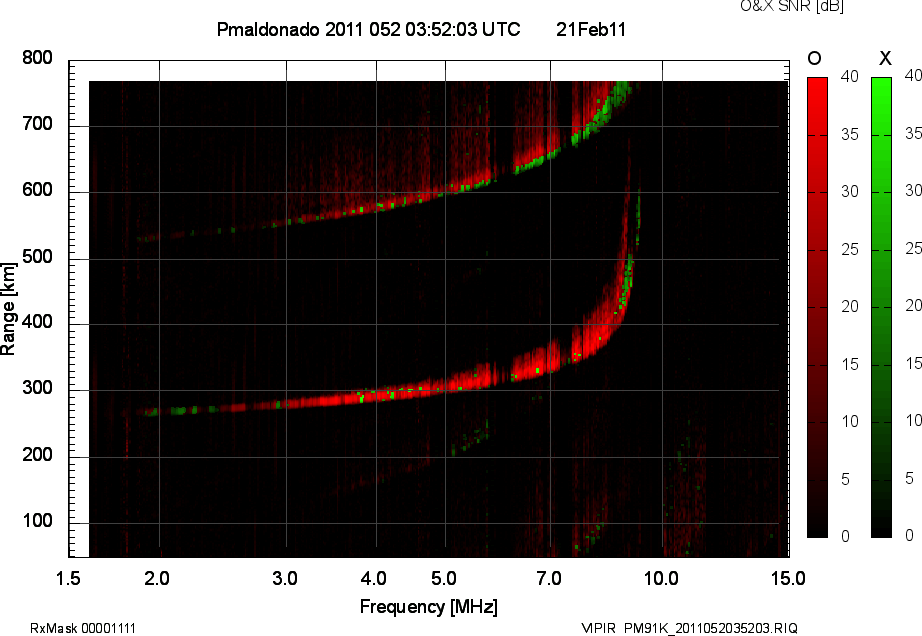Screen dimensions: 922x636
Task: Click the frequency axis tick '7.0'
Action: pyautogui.click(x=549, y=578)
